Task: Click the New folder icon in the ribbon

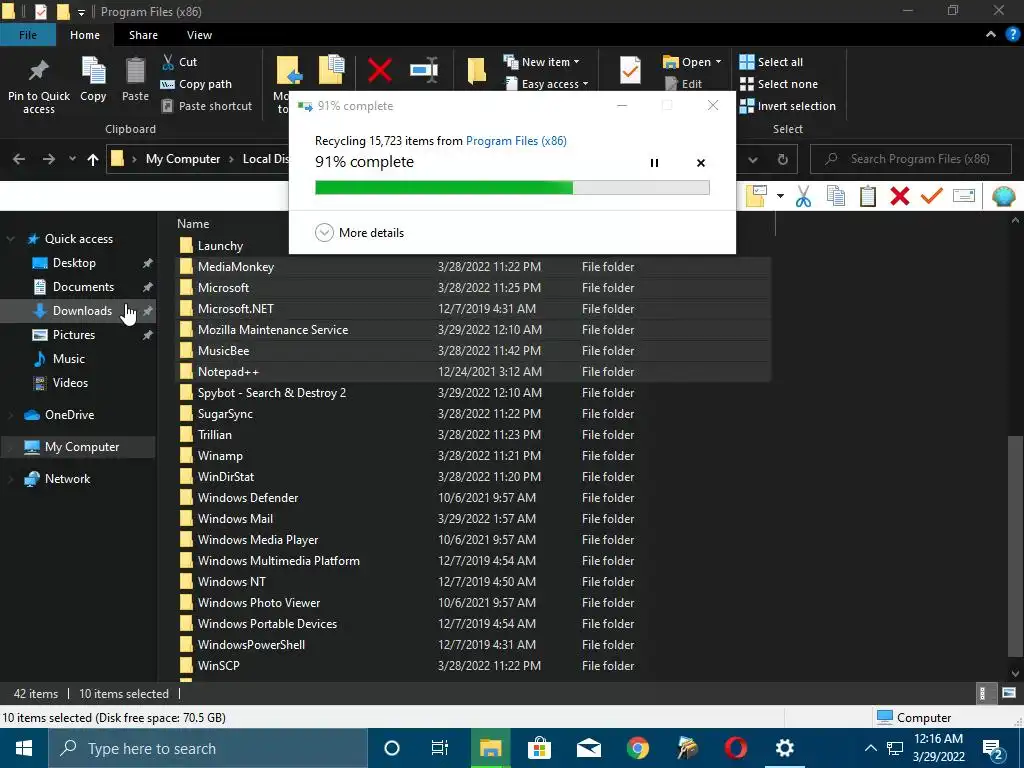Action: point(476,71)
